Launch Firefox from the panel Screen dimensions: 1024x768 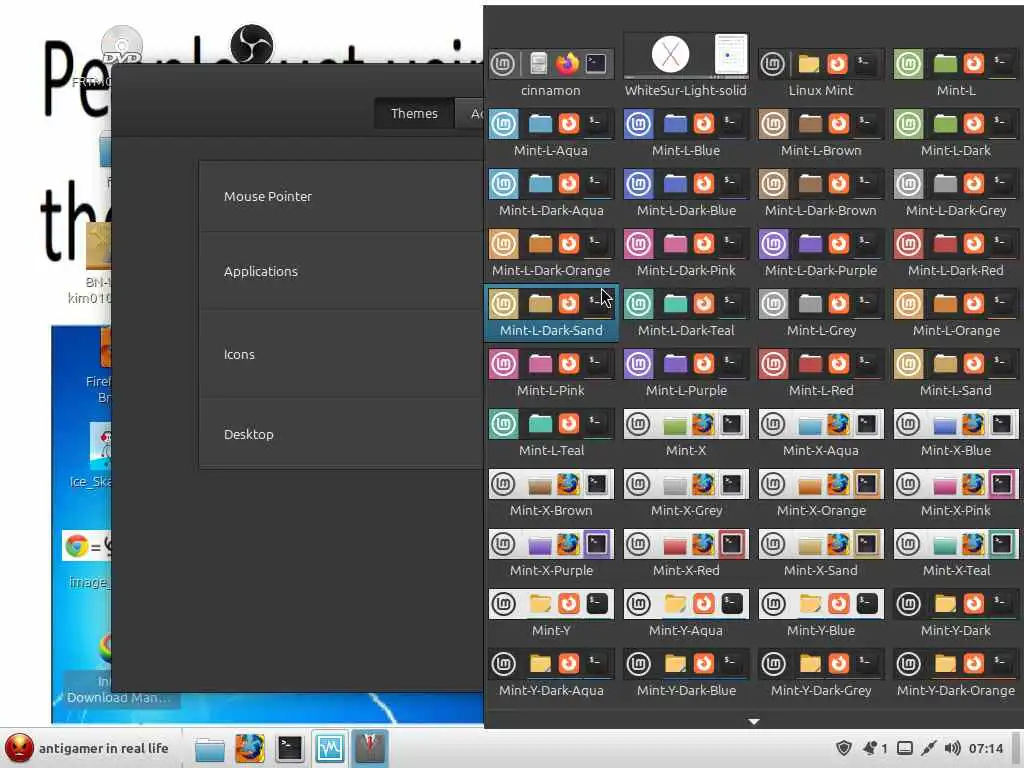tap(249, 749)
